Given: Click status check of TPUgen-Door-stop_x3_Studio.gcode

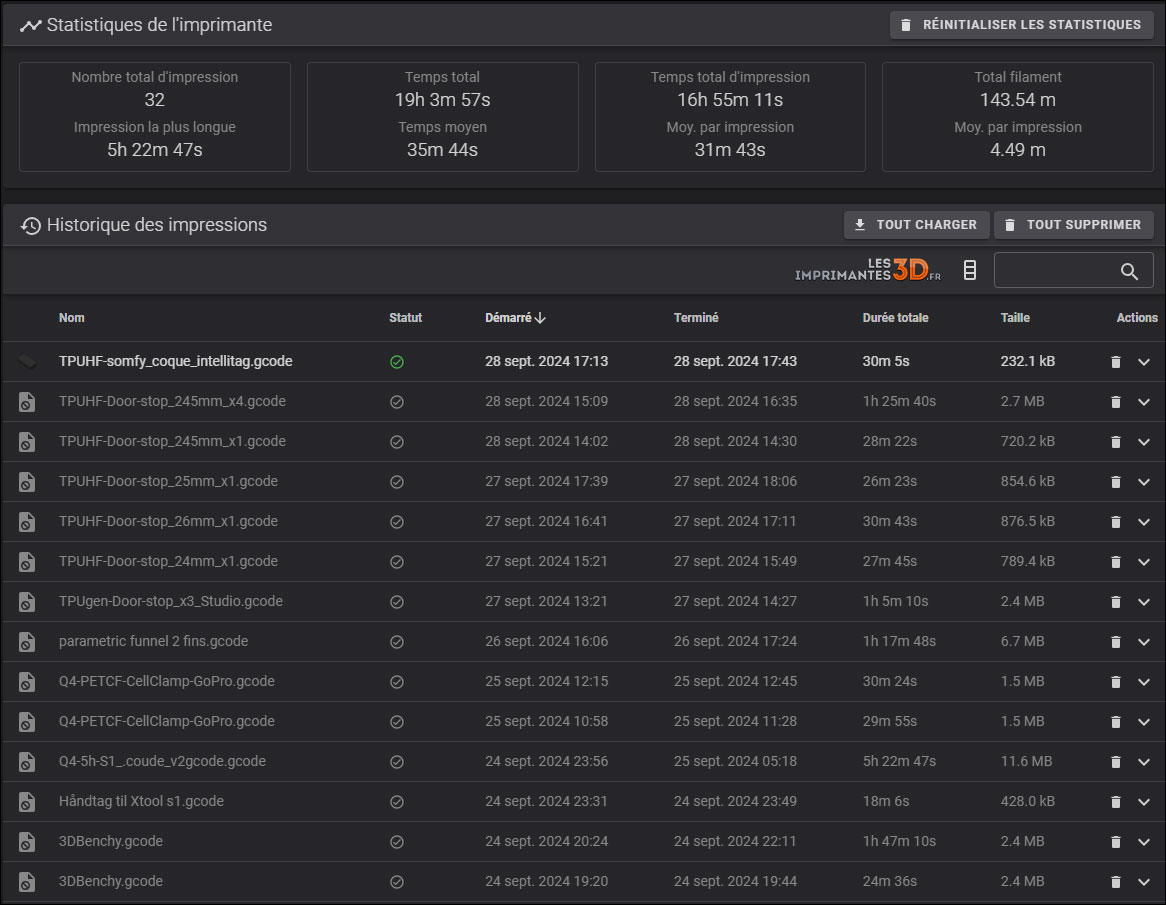Looking at the screenshot, I should pyautogui.click(x=397, y=602).
